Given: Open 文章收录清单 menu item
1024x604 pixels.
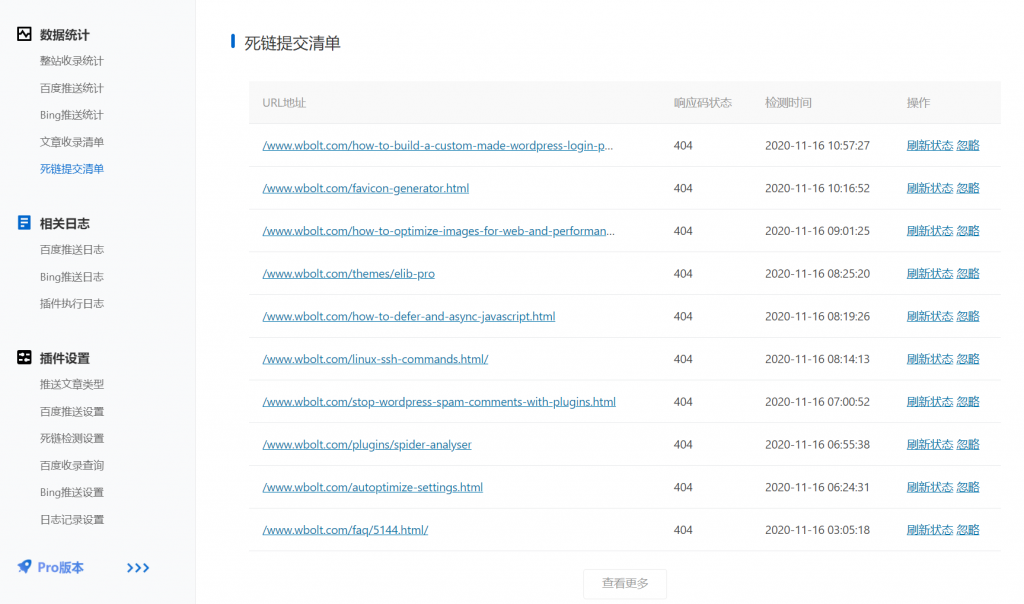Looking at the screenshot, I should tap(72, 142).
